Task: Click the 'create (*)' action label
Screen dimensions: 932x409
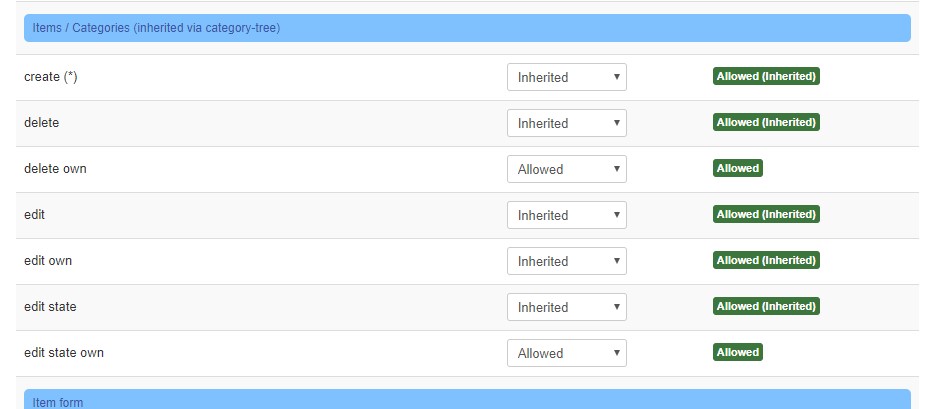Action: point(51,77)
